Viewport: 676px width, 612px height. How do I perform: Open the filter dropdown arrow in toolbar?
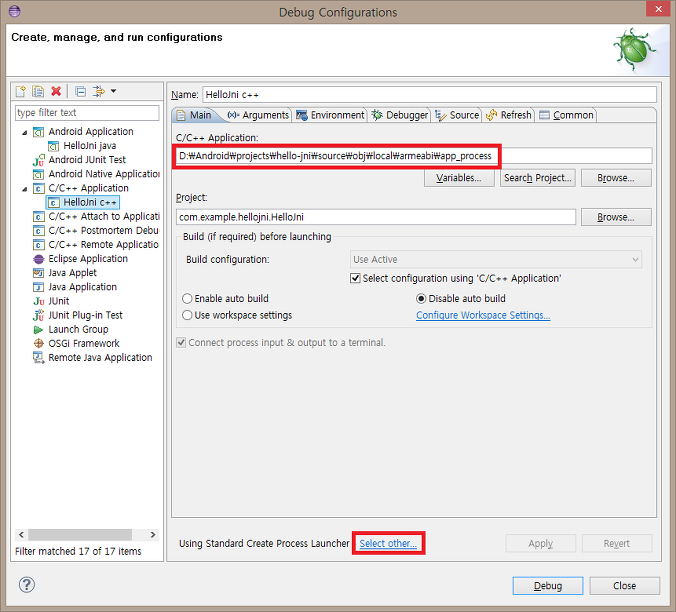(x=113, y=91)
